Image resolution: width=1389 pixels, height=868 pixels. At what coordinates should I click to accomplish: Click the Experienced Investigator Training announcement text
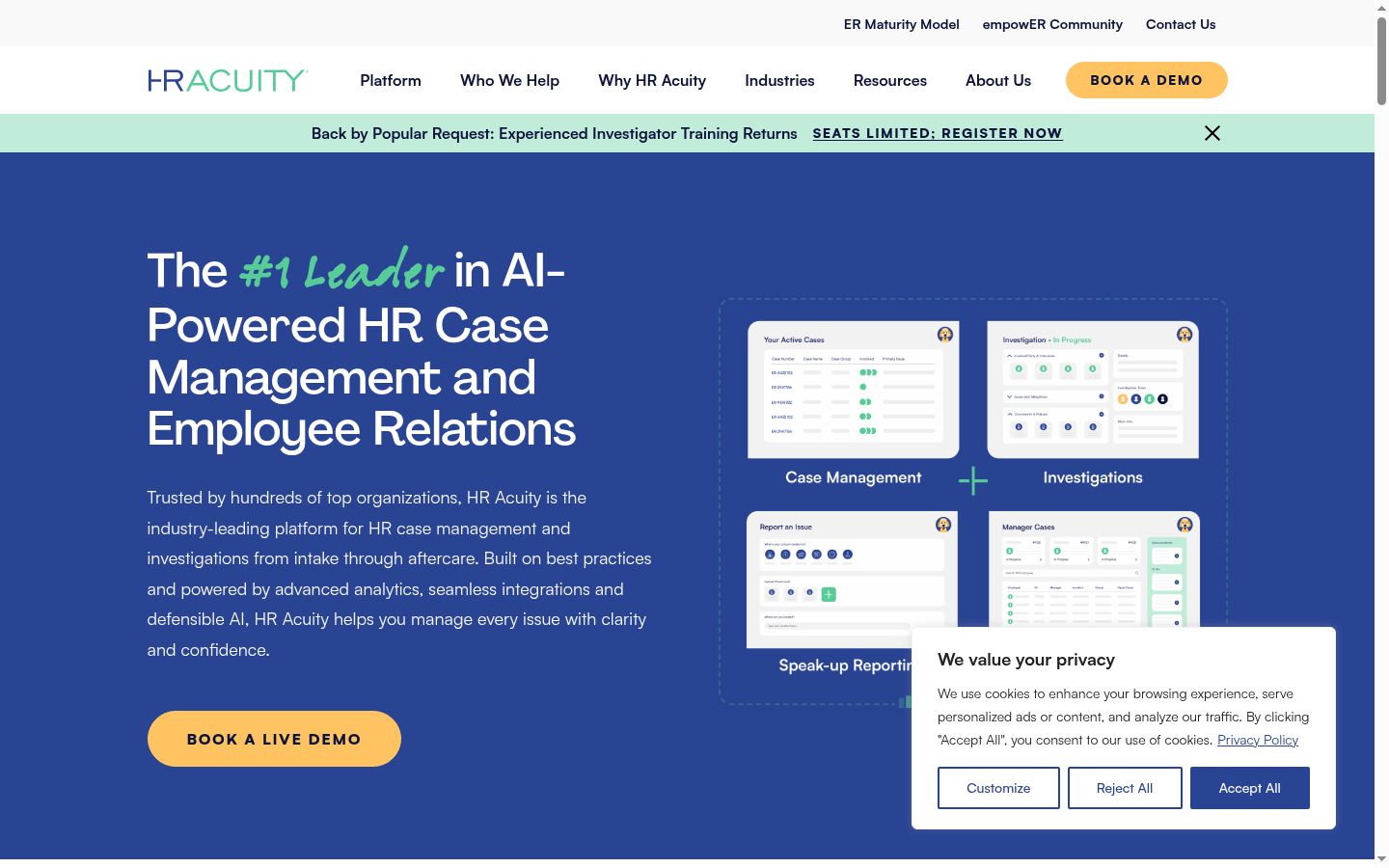(x=554, y=133)
